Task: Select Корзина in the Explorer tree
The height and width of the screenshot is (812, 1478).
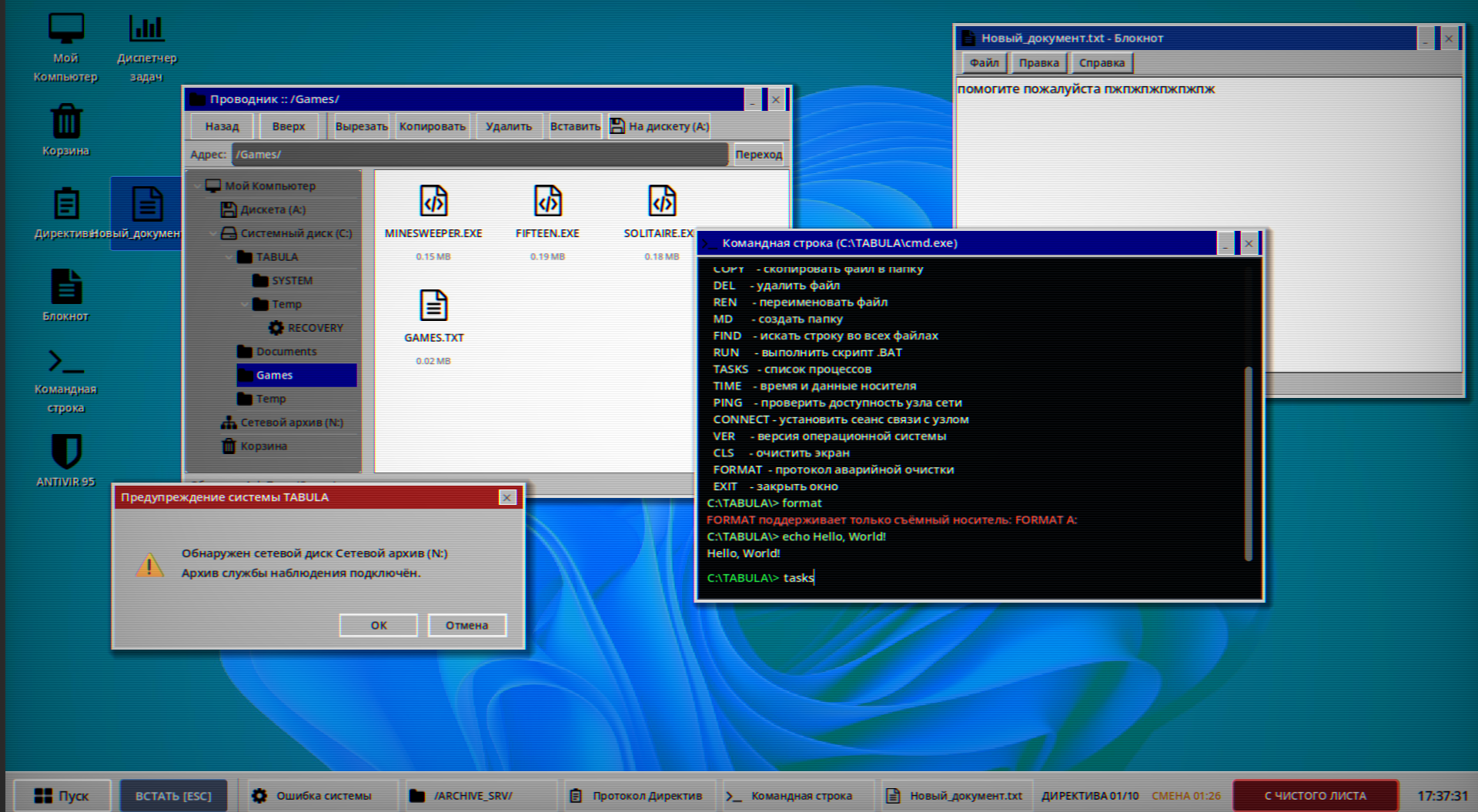Action: (254, 446)
